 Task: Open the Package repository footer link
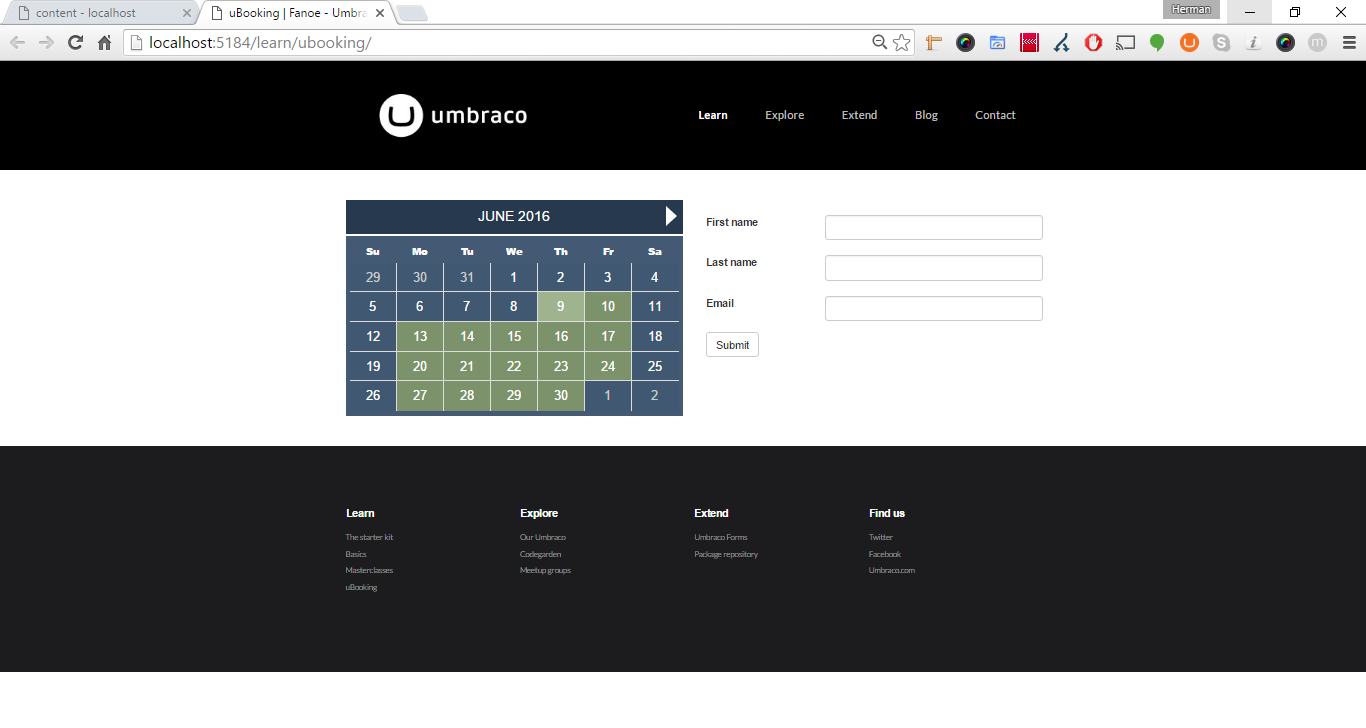click(x=726, y=554)
